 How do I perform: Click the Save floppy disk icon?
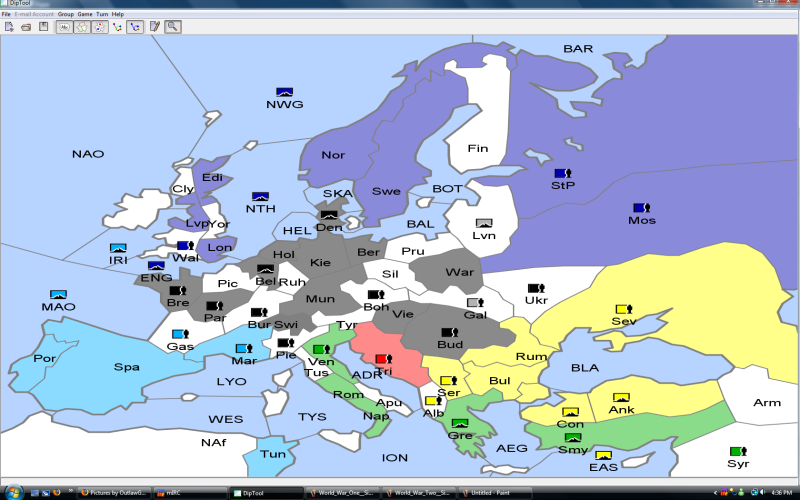(43, 26)
